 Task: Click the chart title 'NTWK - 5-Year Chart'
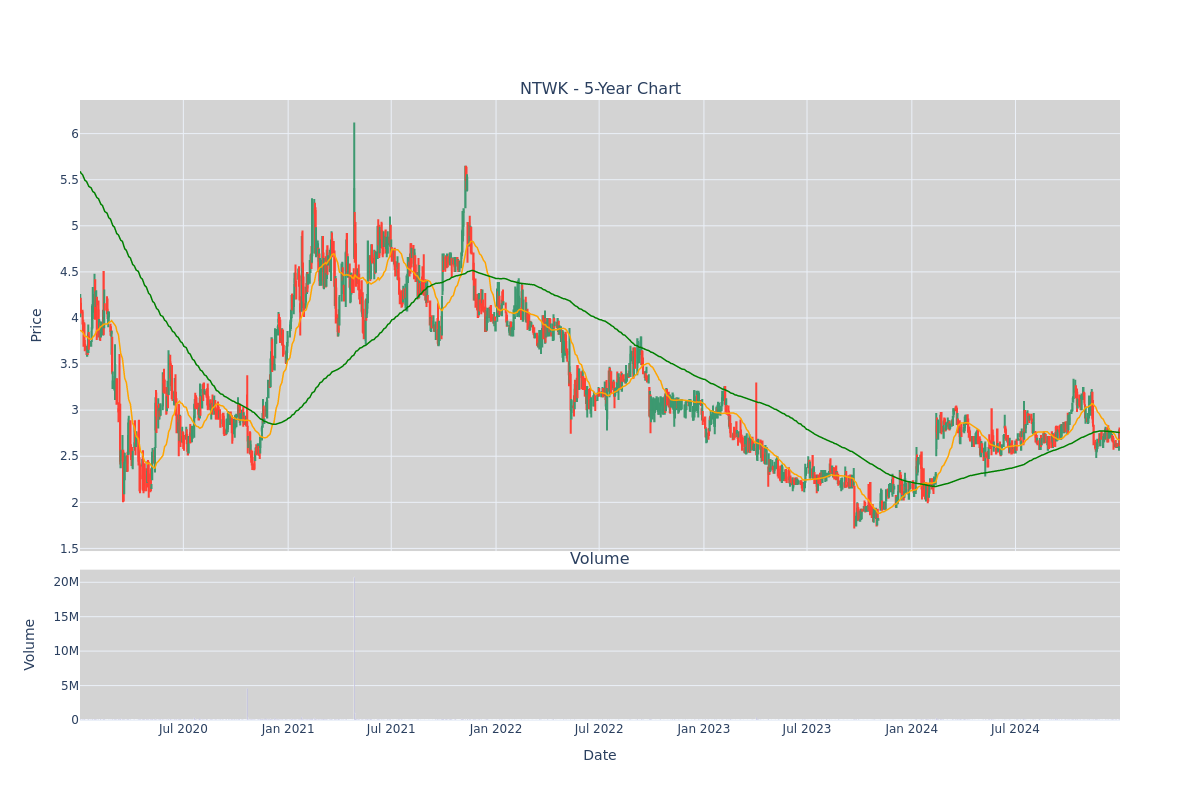(600, 89)
